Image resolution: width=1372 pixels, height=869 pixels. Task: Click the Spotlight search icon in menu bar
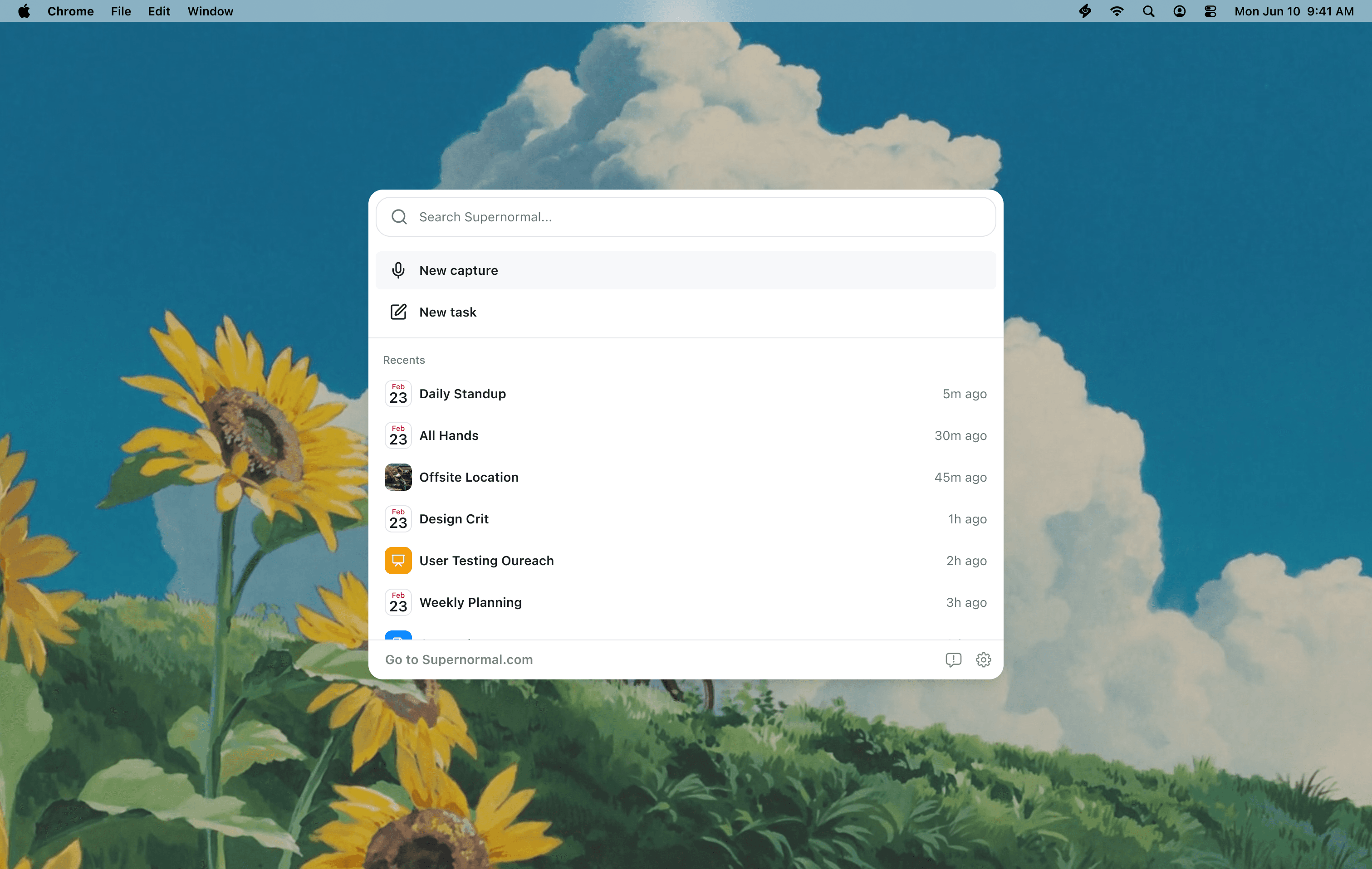1149,11
